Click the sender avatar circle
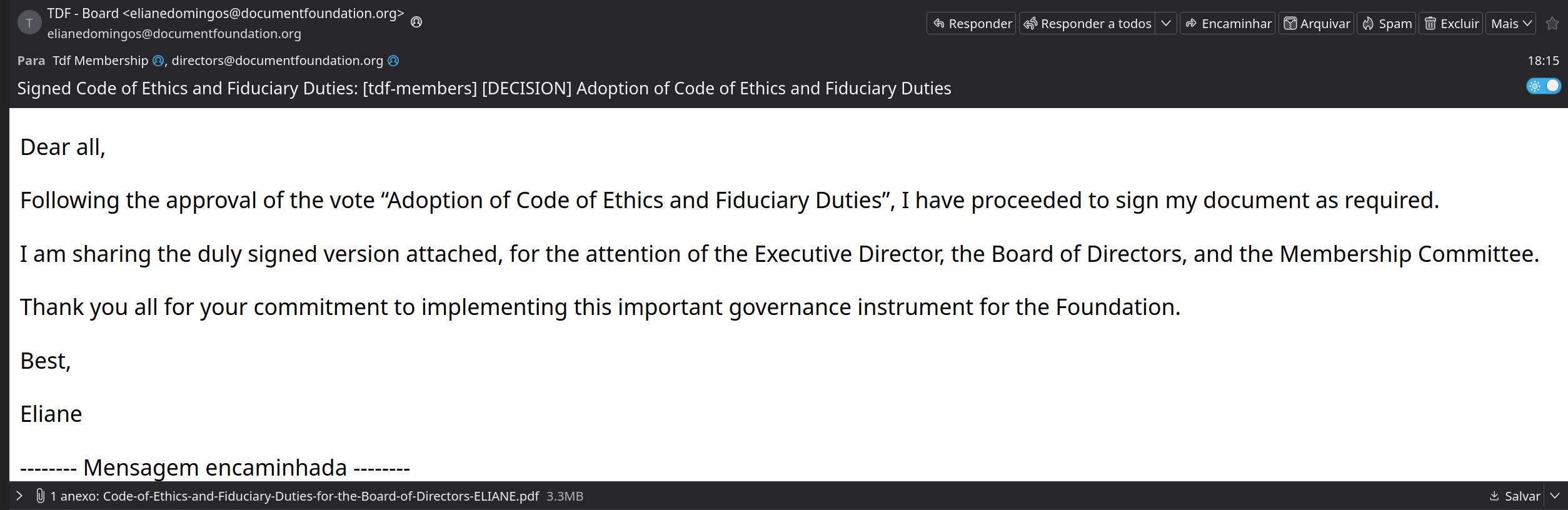Screen dimensions: 1568x510 tap(29, 23)
